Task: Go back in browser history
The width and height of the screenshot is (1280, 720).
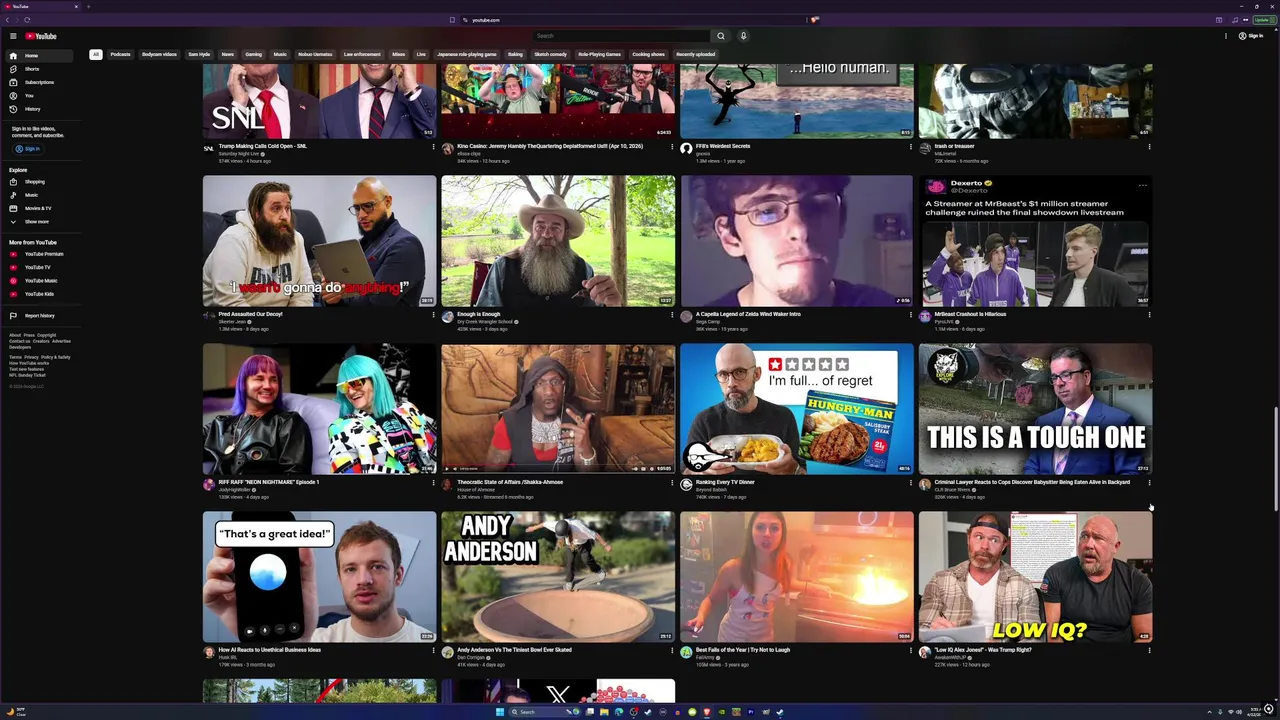Action: [x=7, y=20]
